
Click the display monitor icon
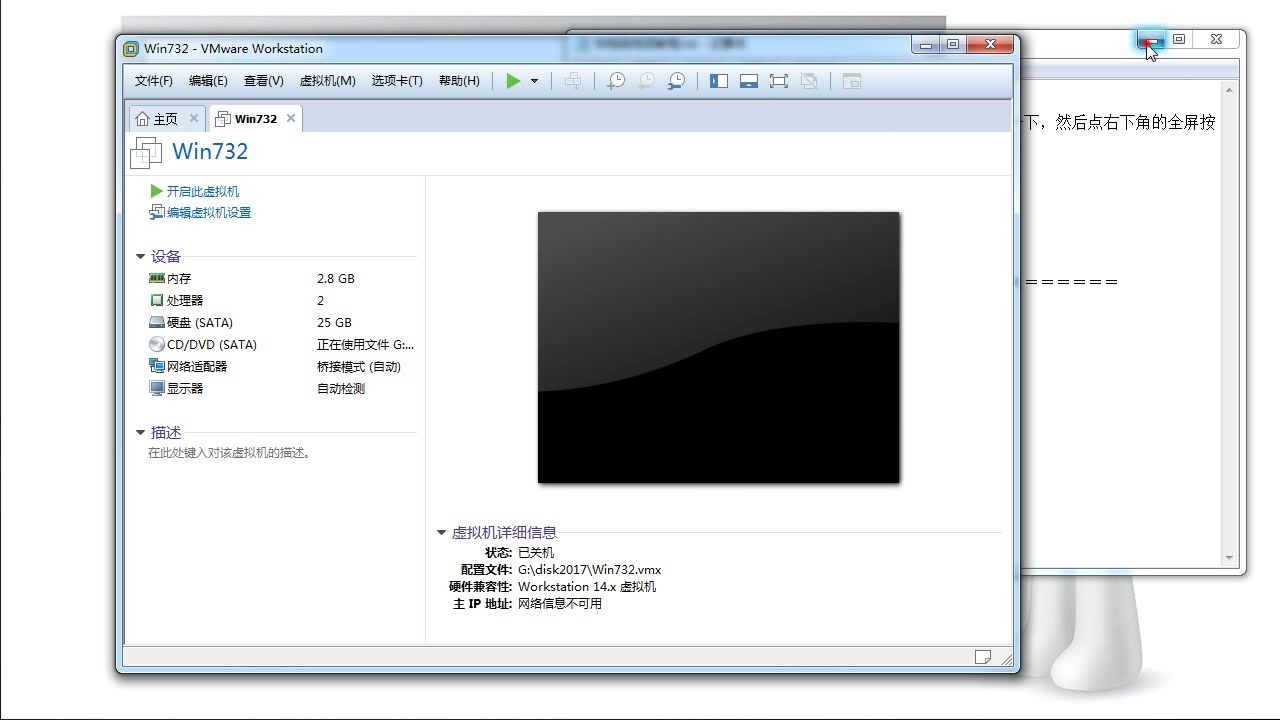[x=157, y=388]
